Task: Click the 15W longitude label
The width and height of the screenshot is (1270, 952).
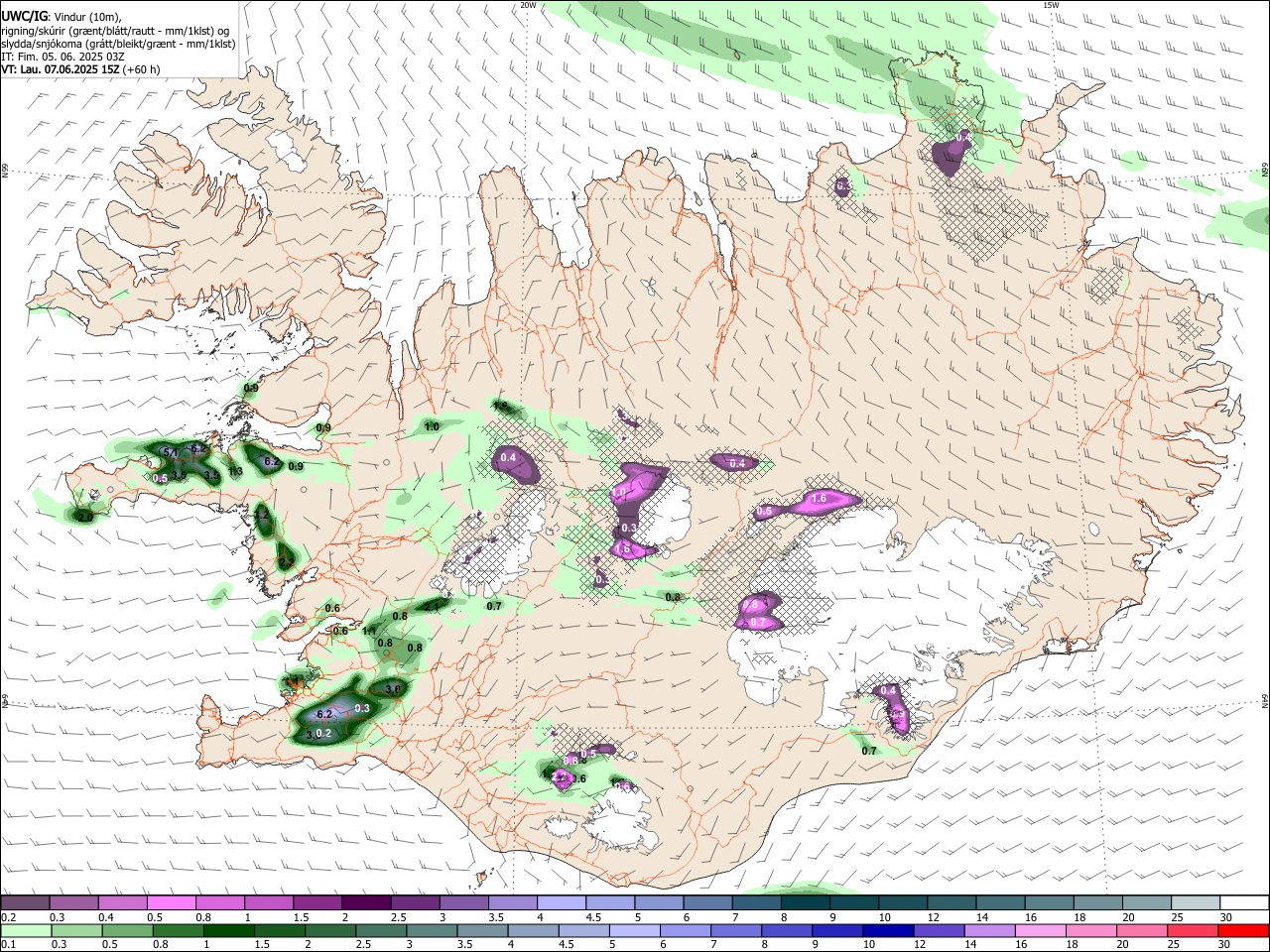Action: point(1051,4)
